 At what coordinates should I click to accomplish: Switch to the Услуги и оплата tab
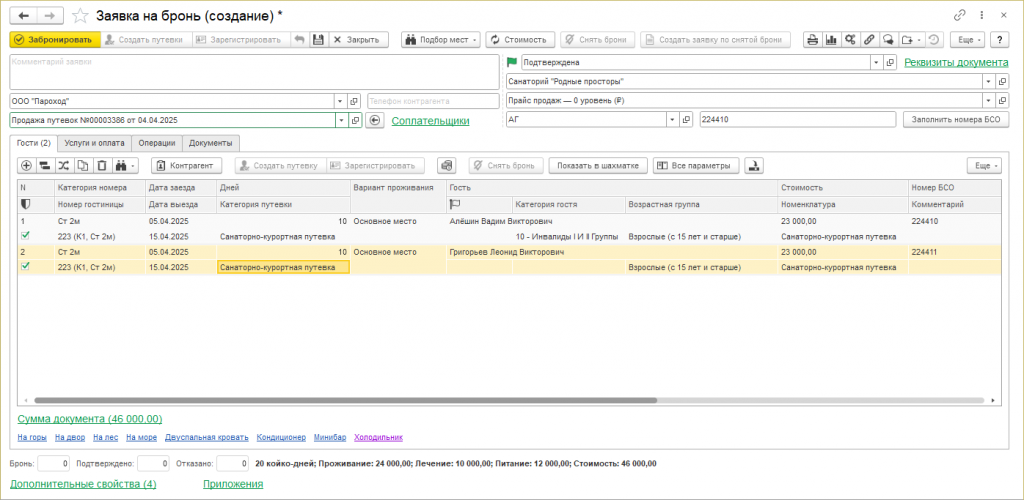click(95, 142)
